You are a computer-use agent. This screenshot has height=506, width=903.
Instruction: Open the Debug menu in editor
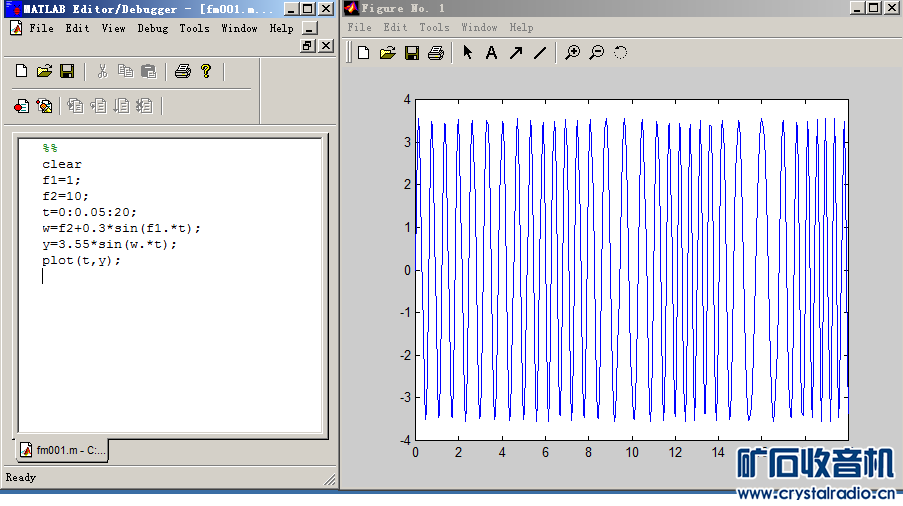[152, 28]
